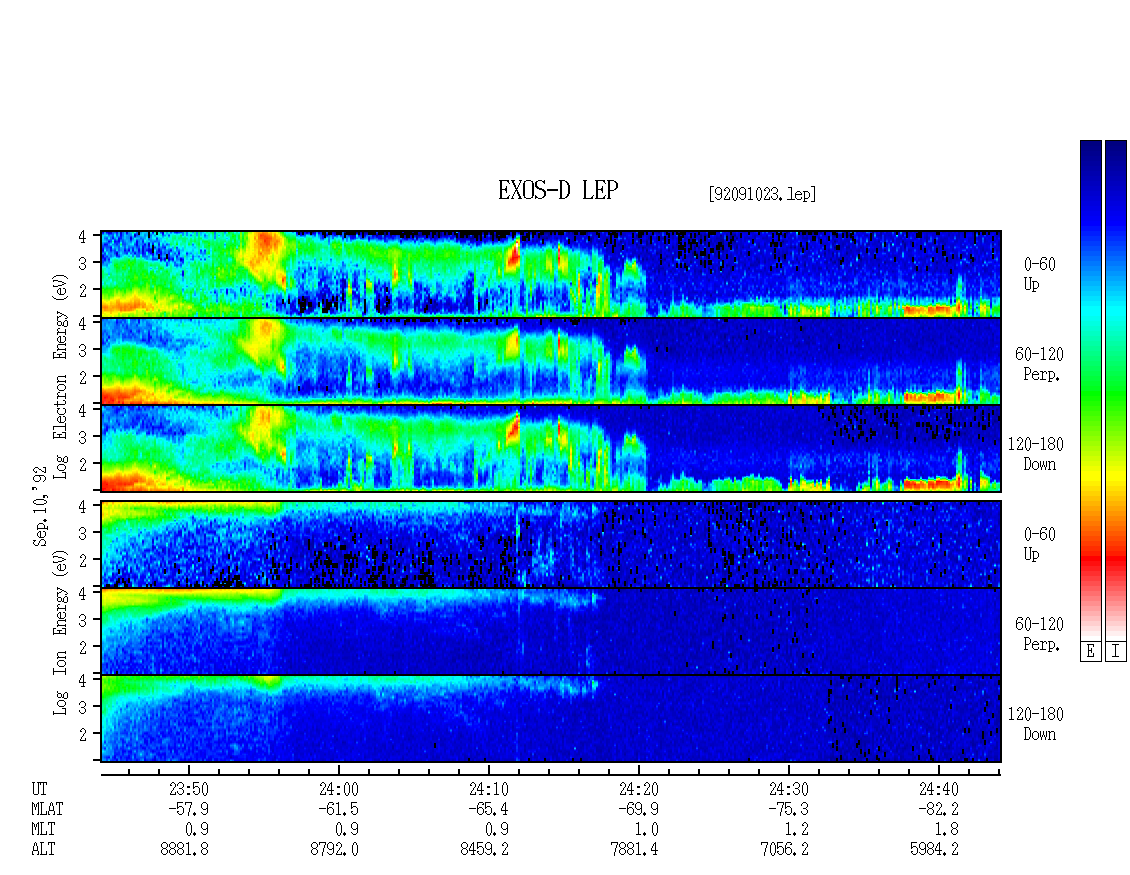This screenshot has height=875, width=1130.
Task: Click MLAT value -61.5
Action: pos(339,809)
